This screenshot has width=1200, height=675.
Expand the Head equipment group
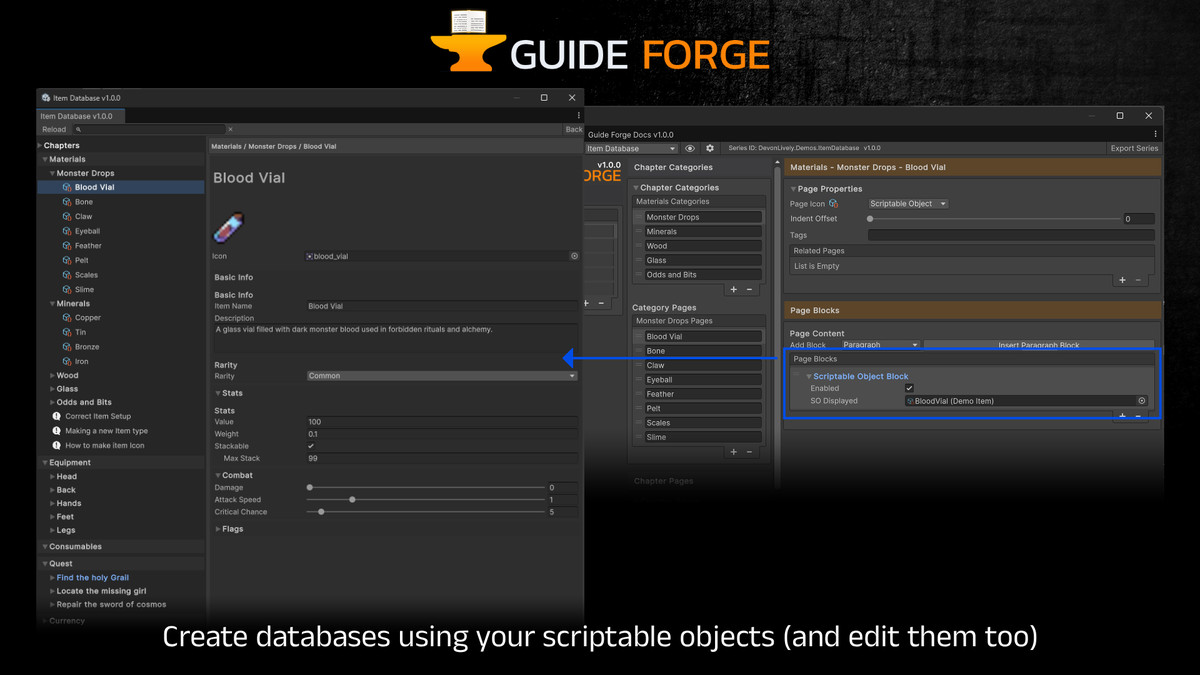point(53,477)
